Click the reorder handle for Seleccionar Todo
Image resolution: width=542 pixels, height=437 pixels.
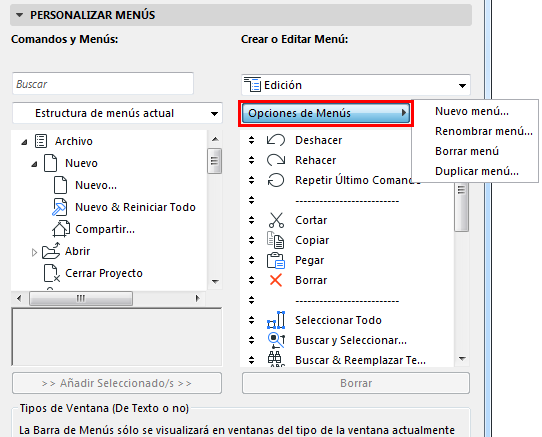coord(251,320)
